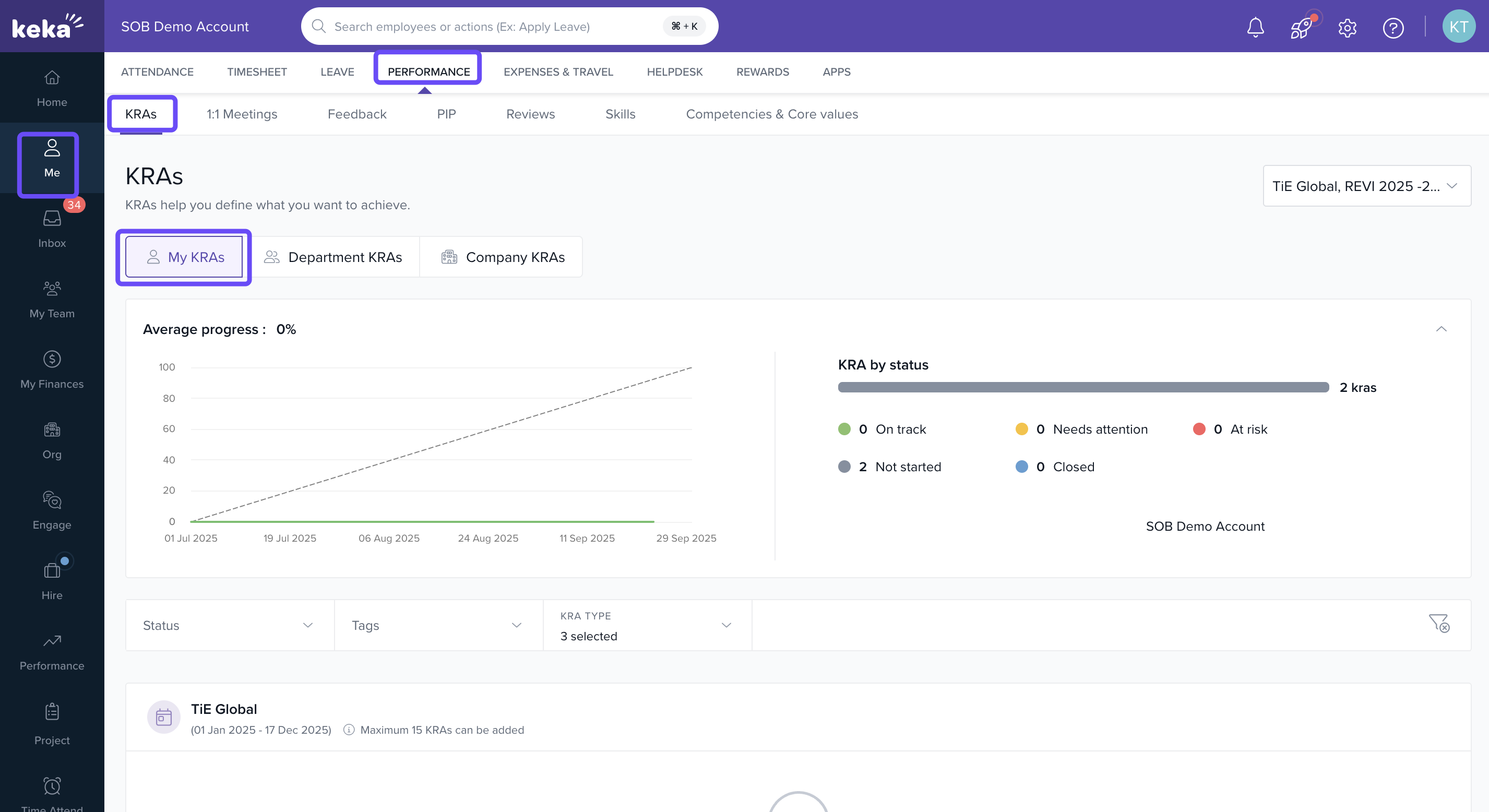Click the help question mark icon
The width and height of the screenshot is (1489, 812).
1392,27
